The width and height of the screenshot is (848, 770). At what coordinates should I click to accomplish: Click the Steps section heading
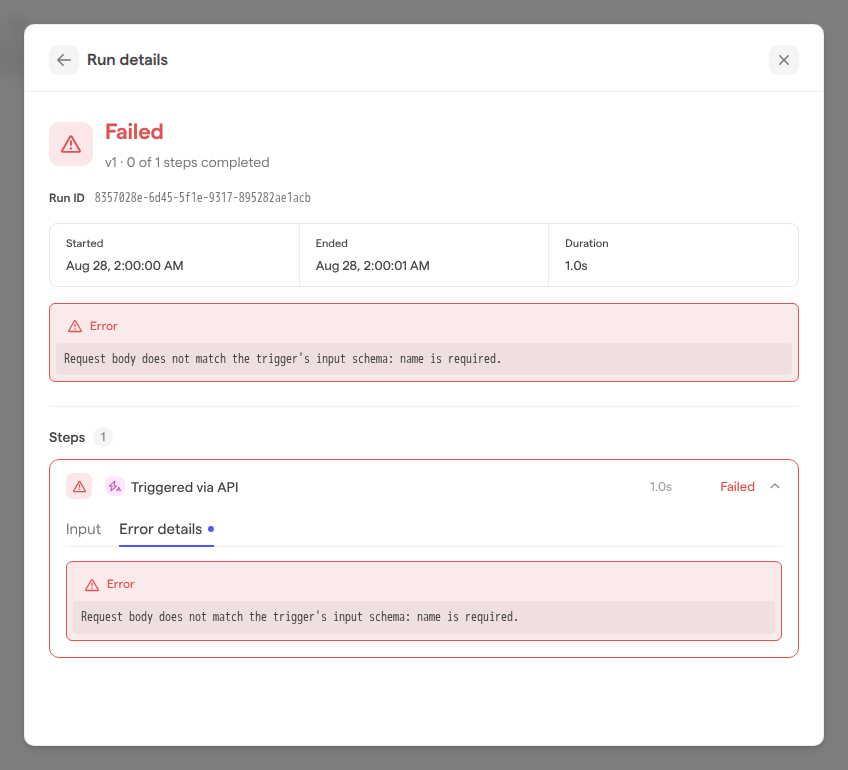[x=67, y=437]
